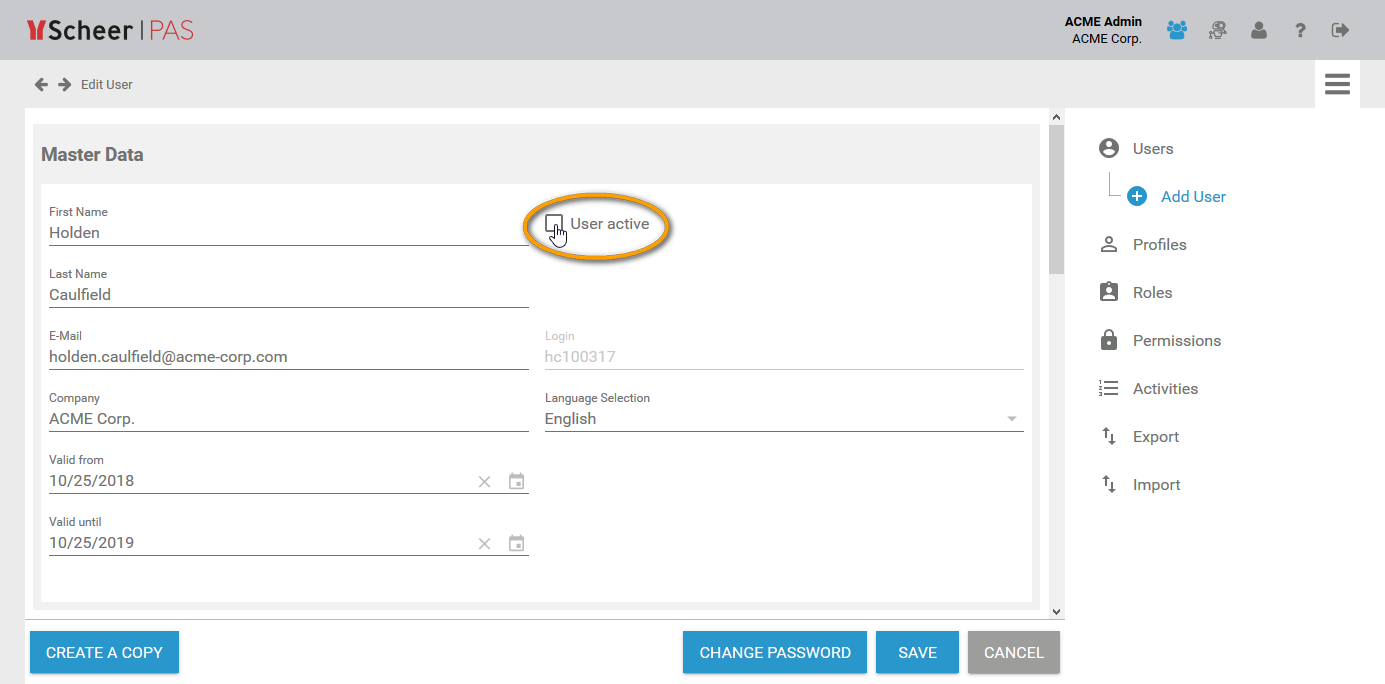
Task: Toggle the hamburger sidebar menu
Action: (x=1337, y=84)
